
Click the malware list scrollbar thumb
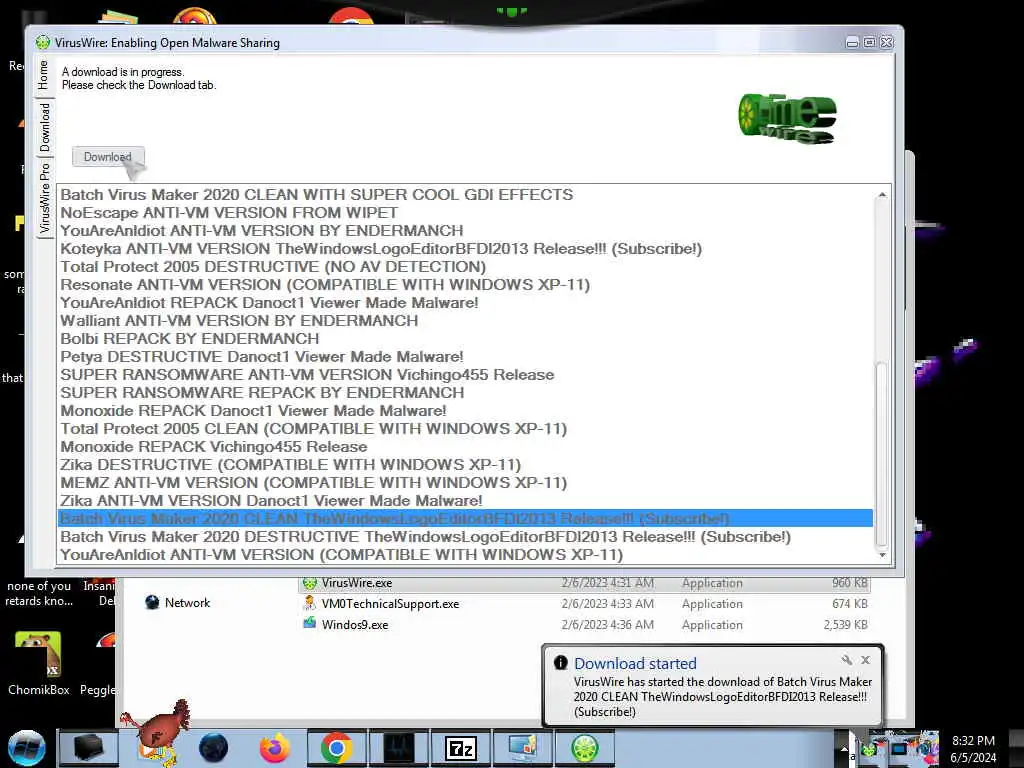click(x=882, y=455)
